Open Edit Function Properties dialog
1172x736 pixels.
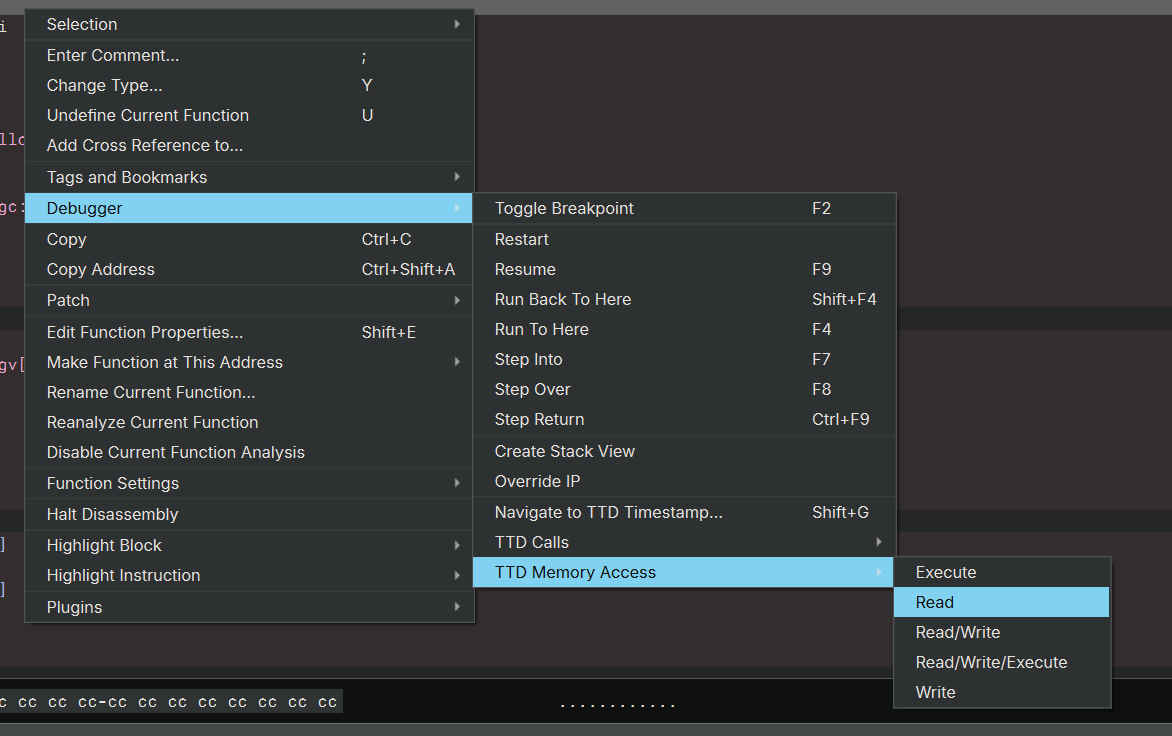145,333
